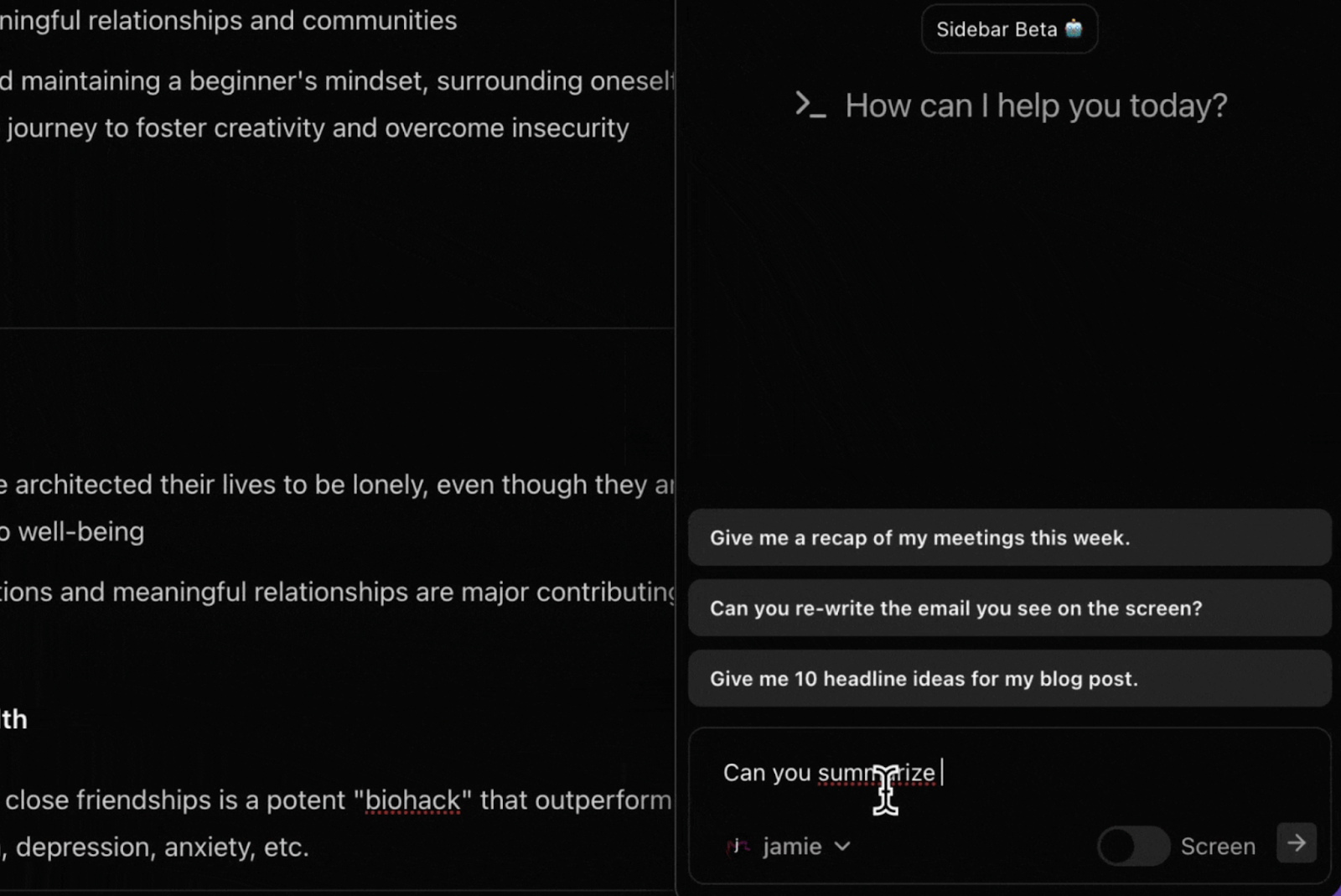This screenshot has width=1341, height=896.
Task: Pick the 10 headline ideas suggestion
Action: point(1009,678)
